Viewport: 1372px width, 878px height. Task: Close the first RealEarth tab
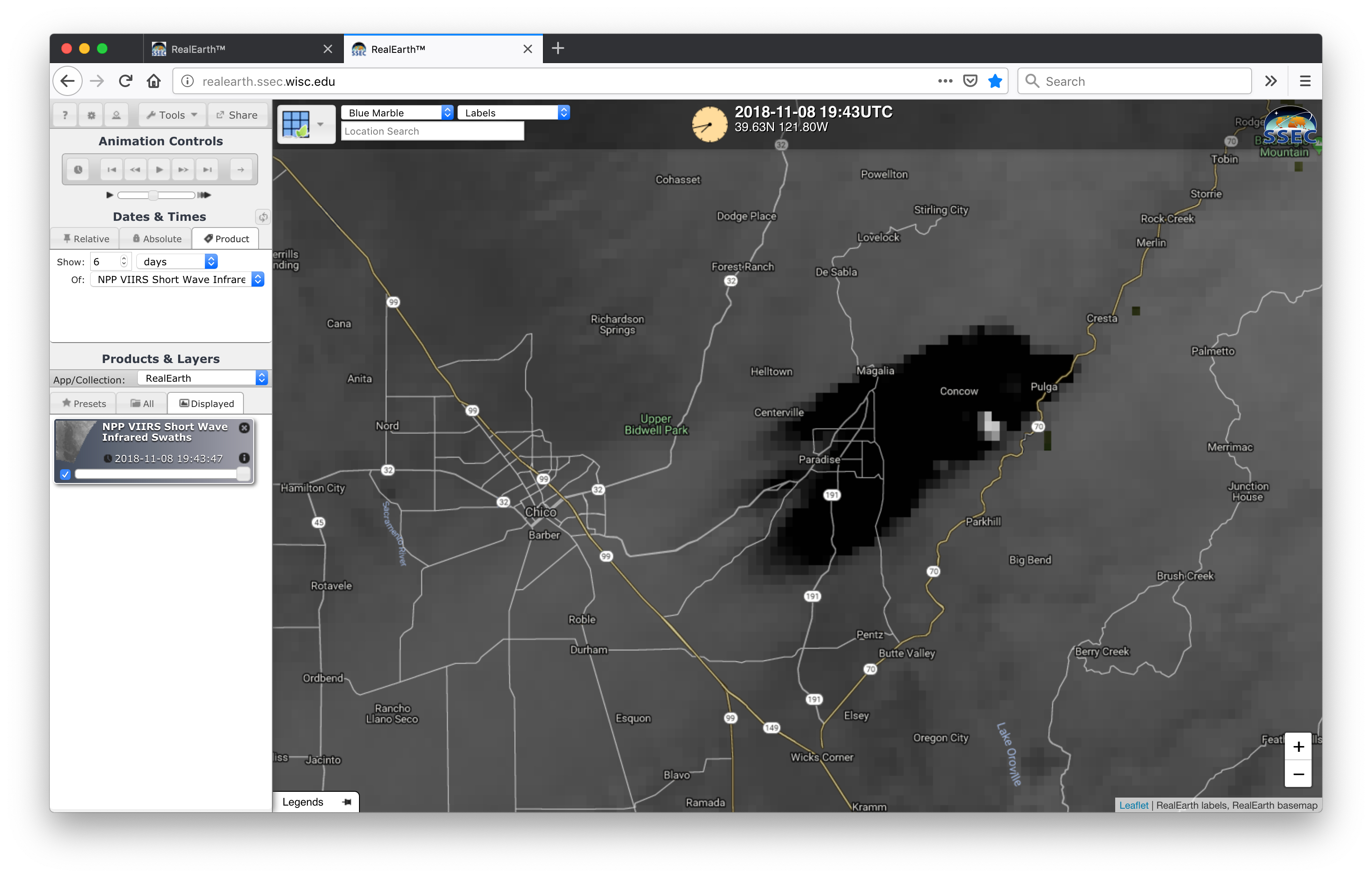328,49
